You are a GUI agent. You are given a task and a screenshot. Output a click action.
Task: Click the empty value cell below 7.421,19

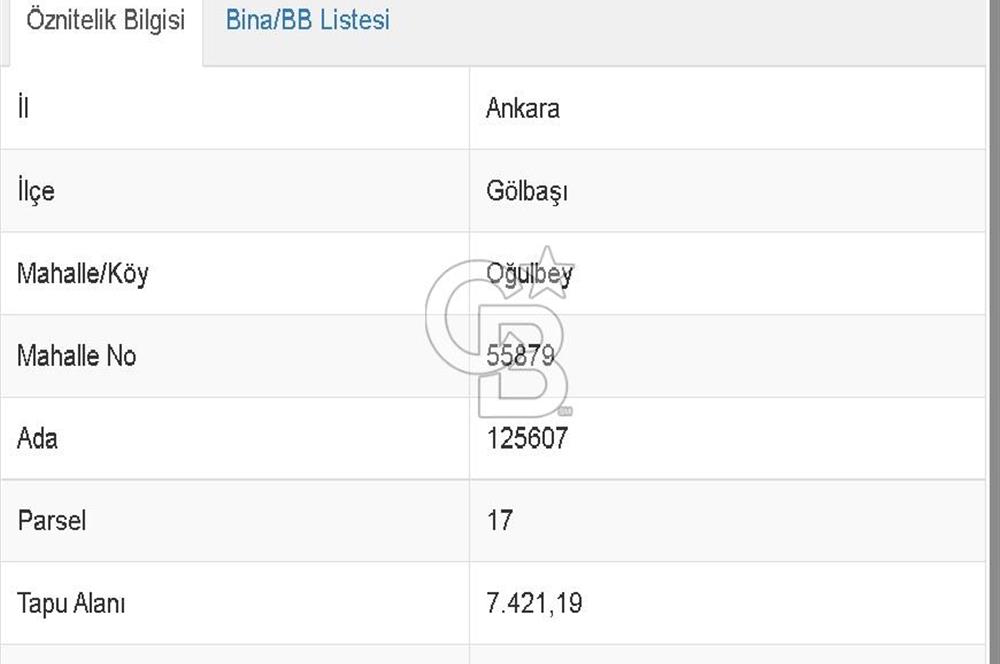pyautogui.click(x=727, y=655)
